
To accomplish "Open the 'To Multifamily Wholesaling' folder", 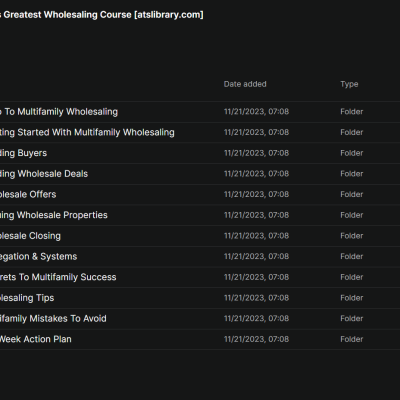I will [x=59, y=112].
